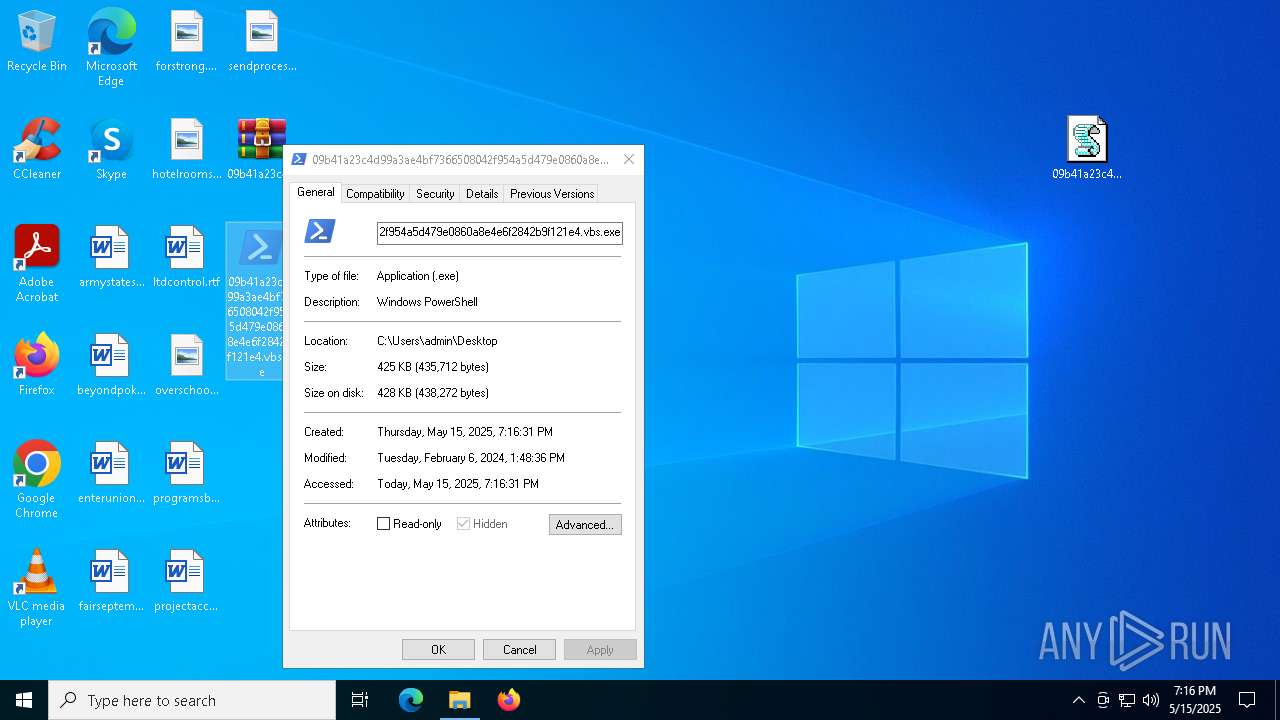The height and width of the screenshot is (720, 1280).
Task: Close the file Properties dialog
Action: click(x=628, y=159)
